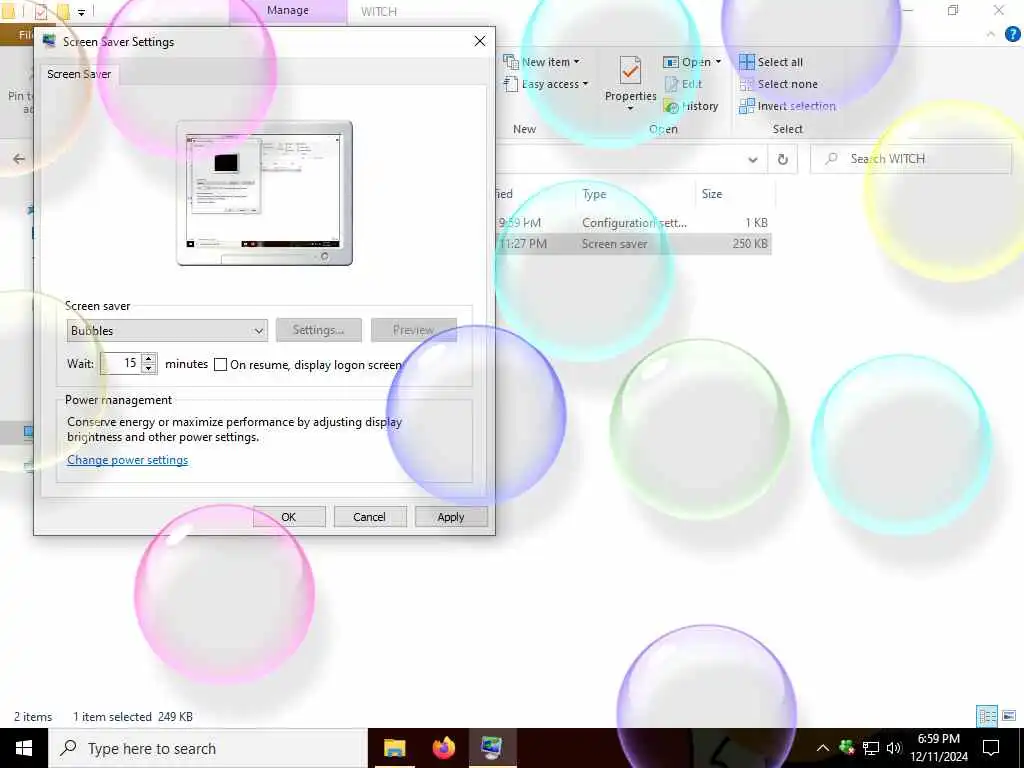The width and height of the screenshot is (1024, 768).
Task: Click the Preview button
Action: (413, 330)
